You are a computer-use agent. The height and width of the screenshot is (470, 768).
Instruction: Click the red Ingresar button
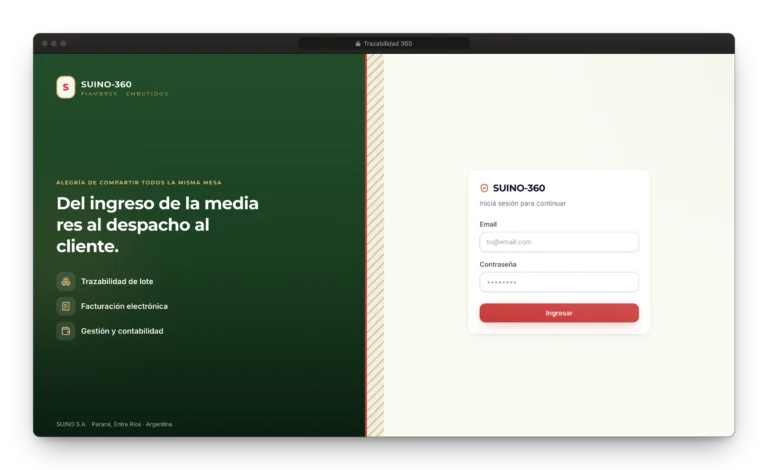(559, 313)
